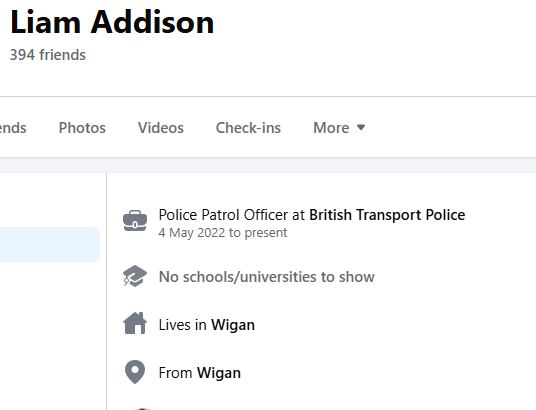The height and width of the screenshot is (410, 536).
Task: Click No schools/universities to show text
Action: click(x=267, y=277)
